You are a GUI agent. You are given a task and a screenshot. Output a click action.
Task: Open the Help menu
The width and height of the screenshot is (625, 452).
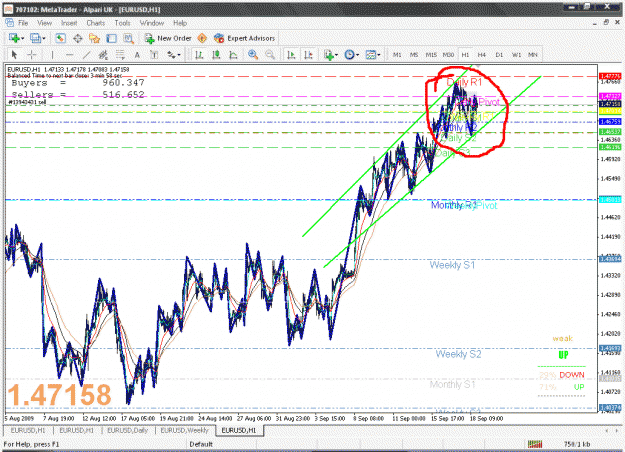(180, 23)
